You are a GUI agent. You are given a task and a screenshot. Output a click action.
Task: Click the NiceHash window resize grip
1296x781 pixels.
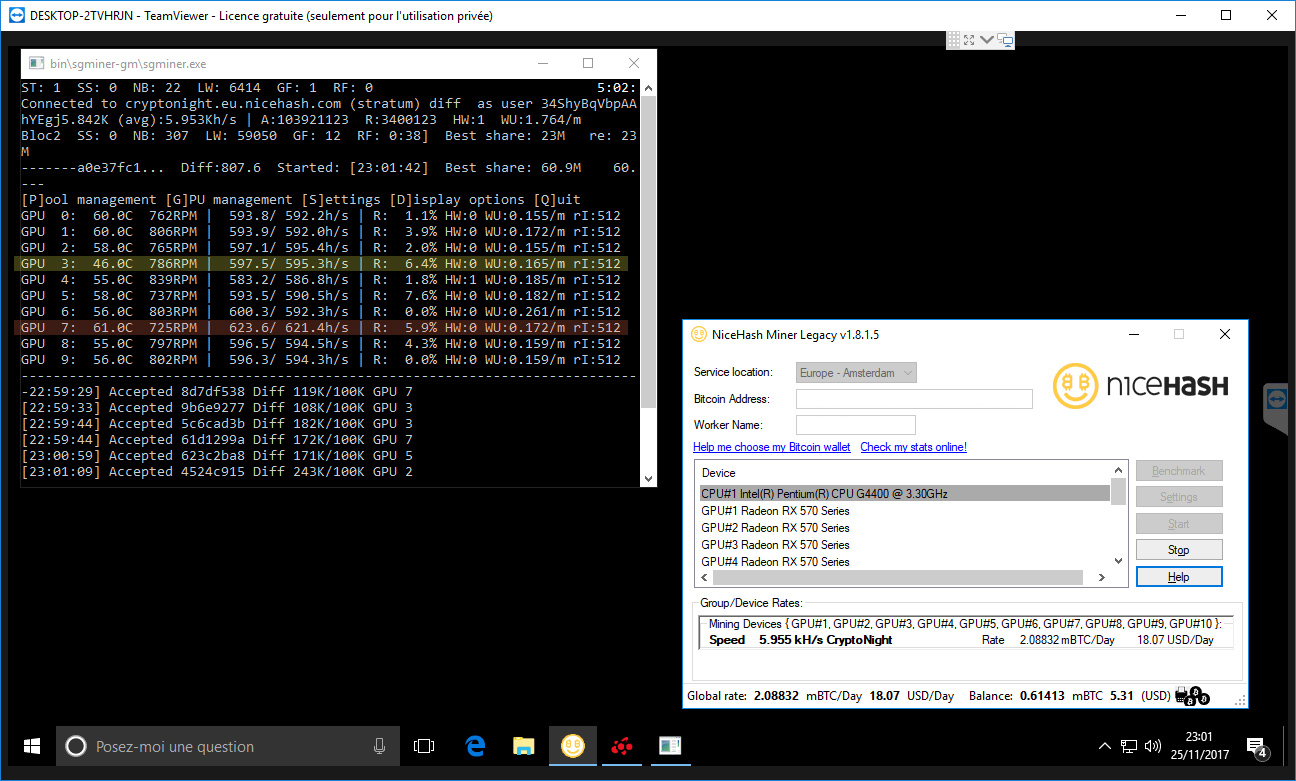coord(1241,701)
